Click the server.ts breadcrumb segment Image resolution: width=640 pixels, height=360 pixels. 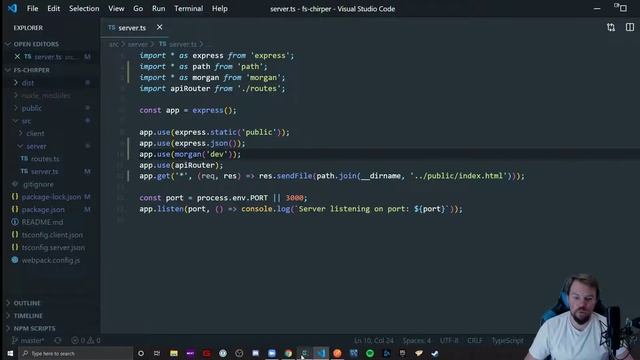178,44
